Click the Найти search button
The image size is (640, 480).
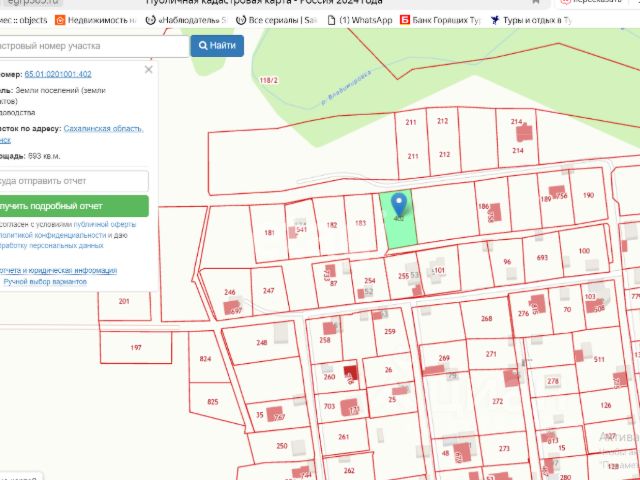coord(217,46)
